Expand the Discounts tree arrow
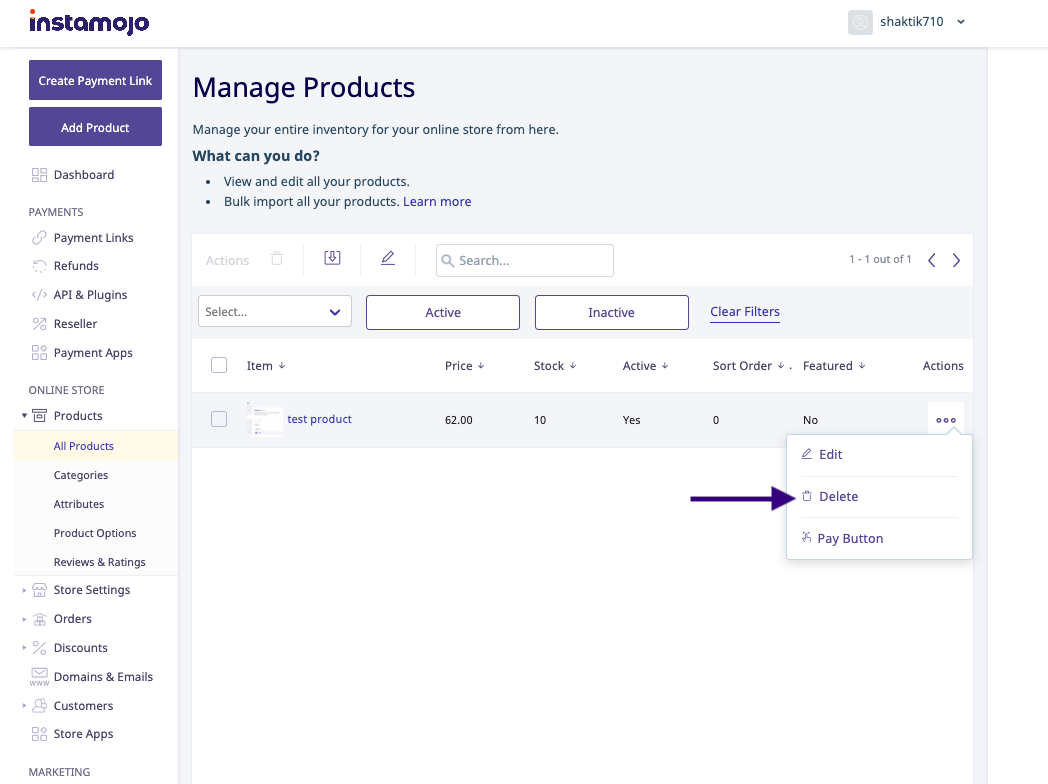The image size is (1048, 784). pyautogui.click(x=24, y=648)
